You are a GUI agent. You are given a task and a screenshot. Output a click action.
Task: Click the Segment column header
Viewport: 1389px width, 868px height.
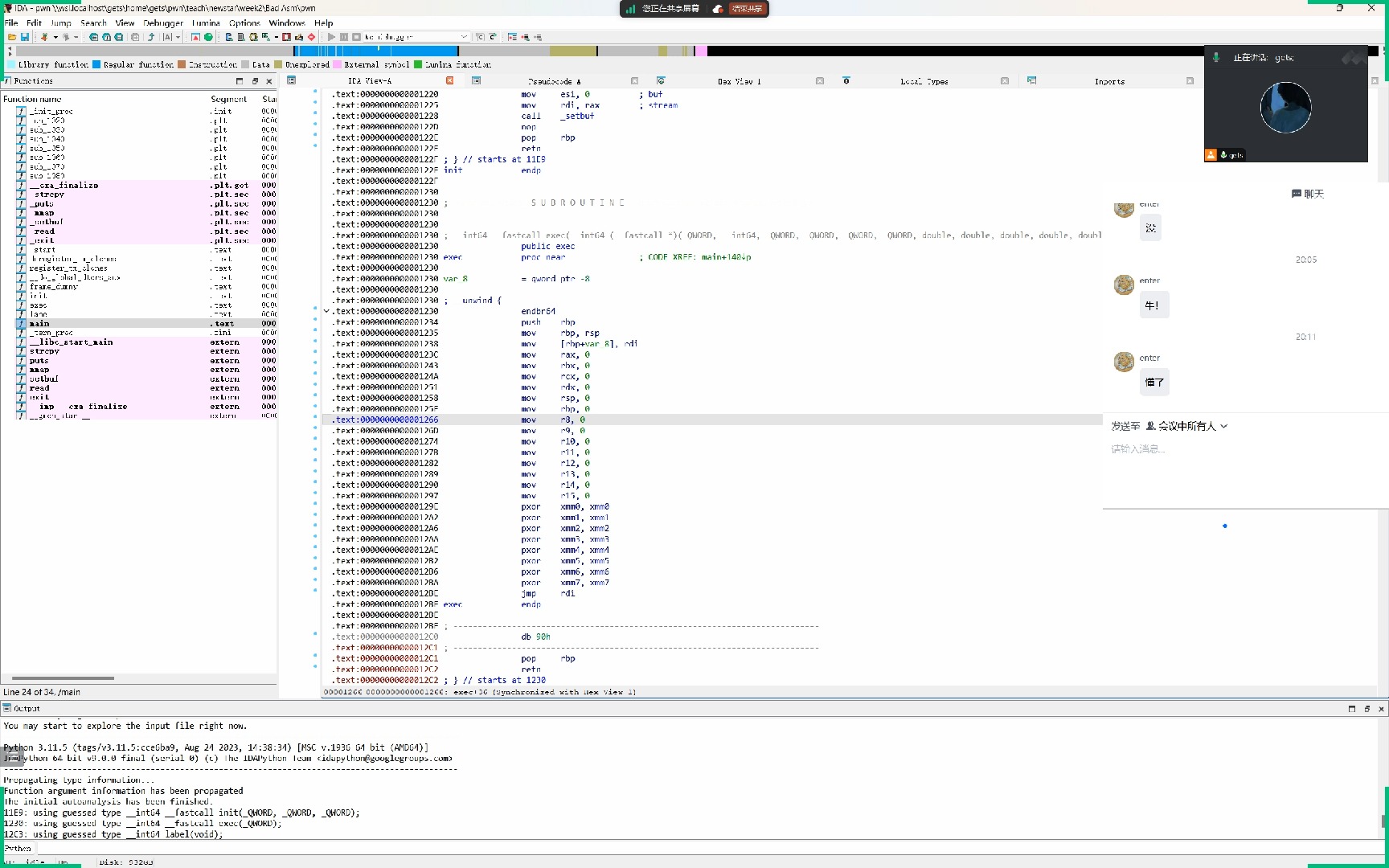pyautogui.click(x=233, y=99)
